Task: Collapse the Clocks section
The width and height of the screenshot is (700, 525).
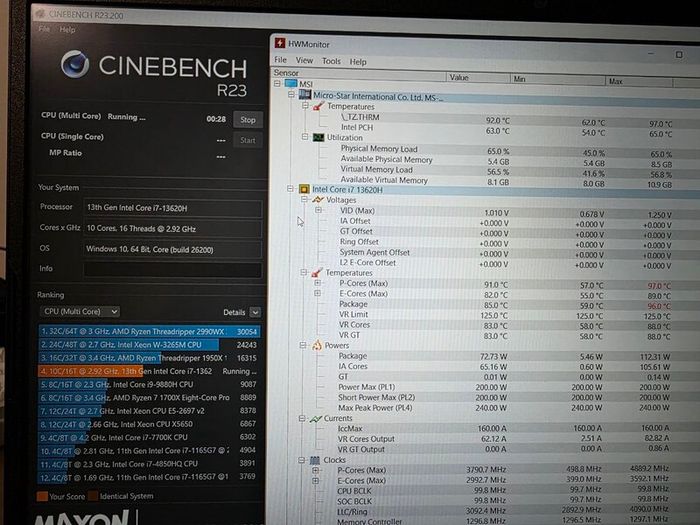Action: pos(301,460)
